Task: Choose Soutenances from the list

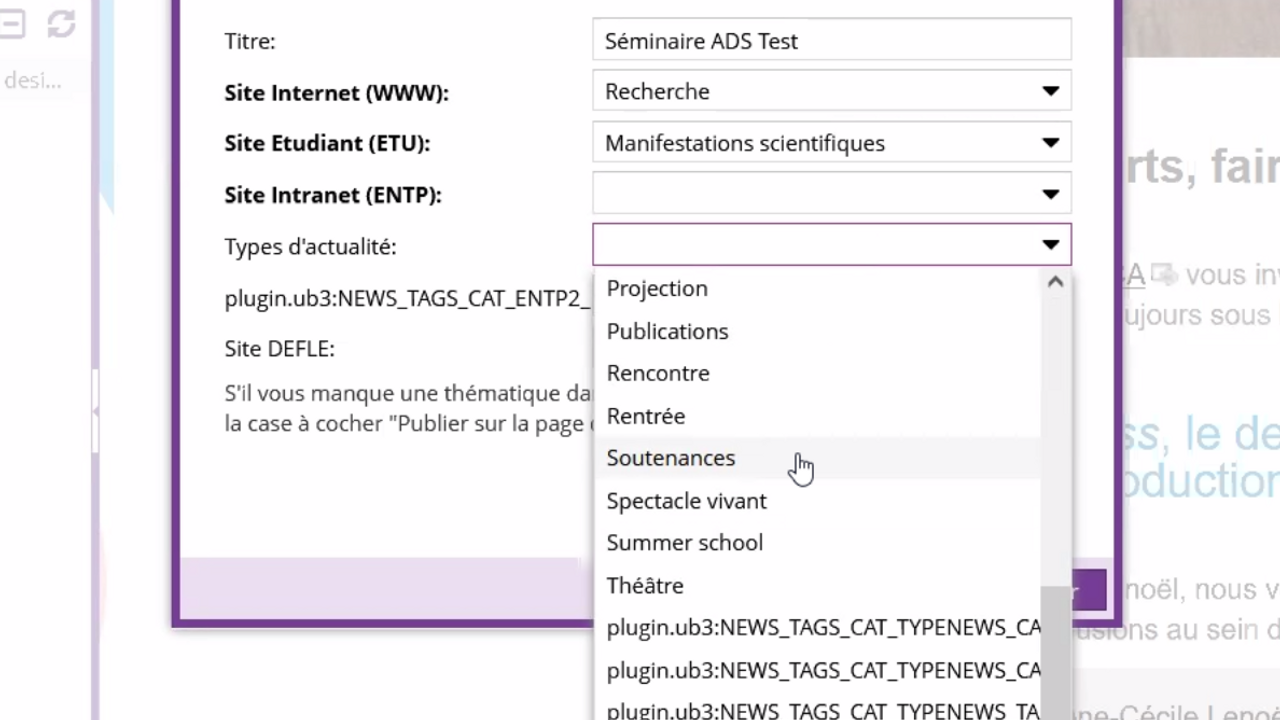Action: (671, 458)
